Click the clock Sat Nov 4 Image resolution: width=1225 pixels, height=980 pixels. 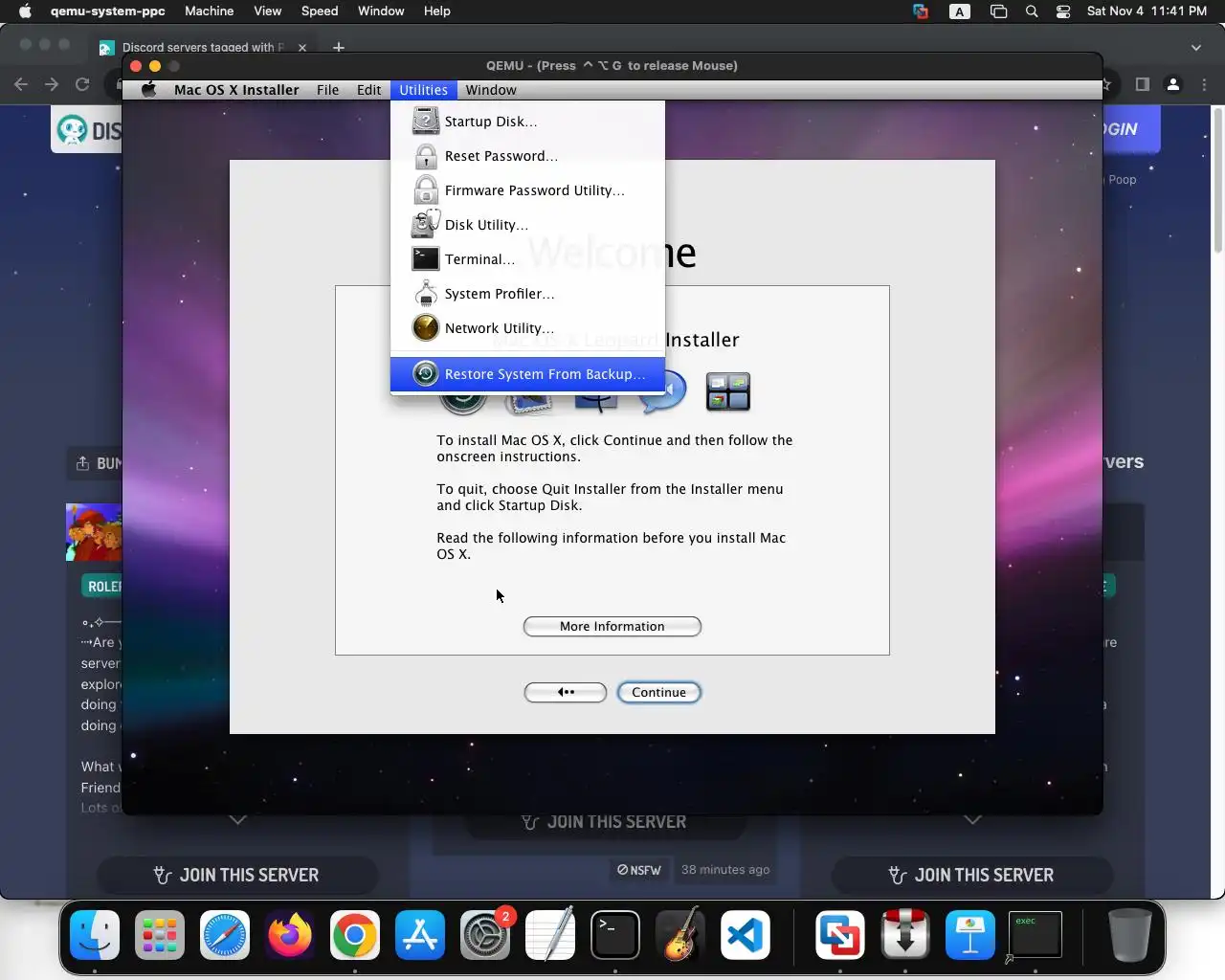coord(1147,11)
